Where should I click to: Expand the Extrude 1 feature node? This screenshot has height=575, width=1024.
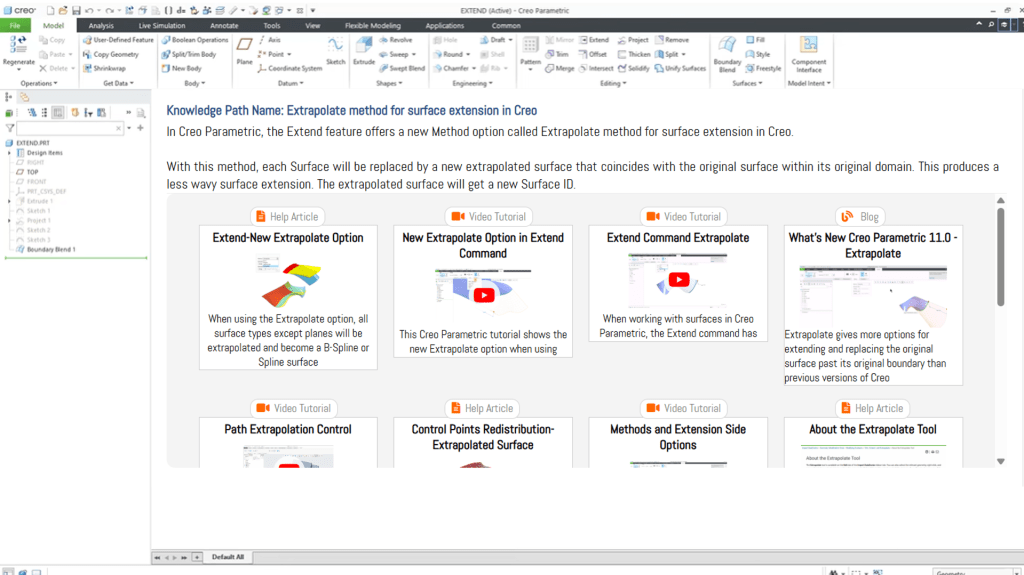(x=10, y=201)
